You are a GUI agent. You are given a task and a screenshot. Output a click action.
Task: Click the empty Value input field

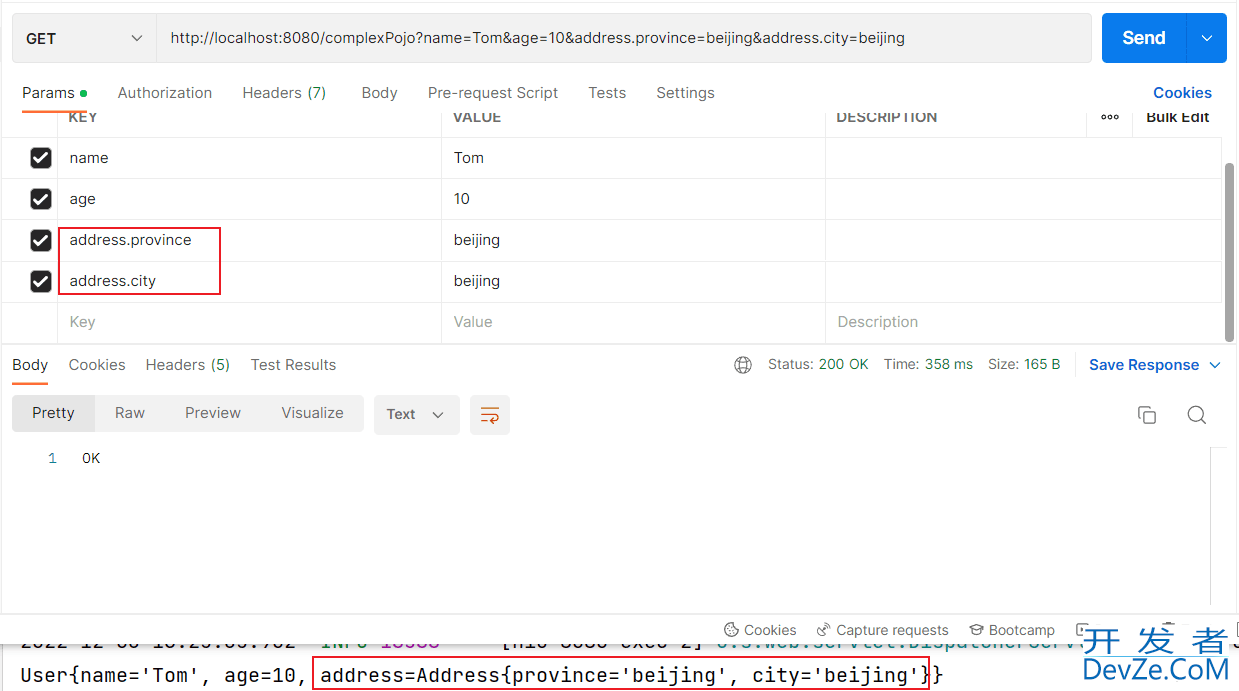click(x=633, y=322)
